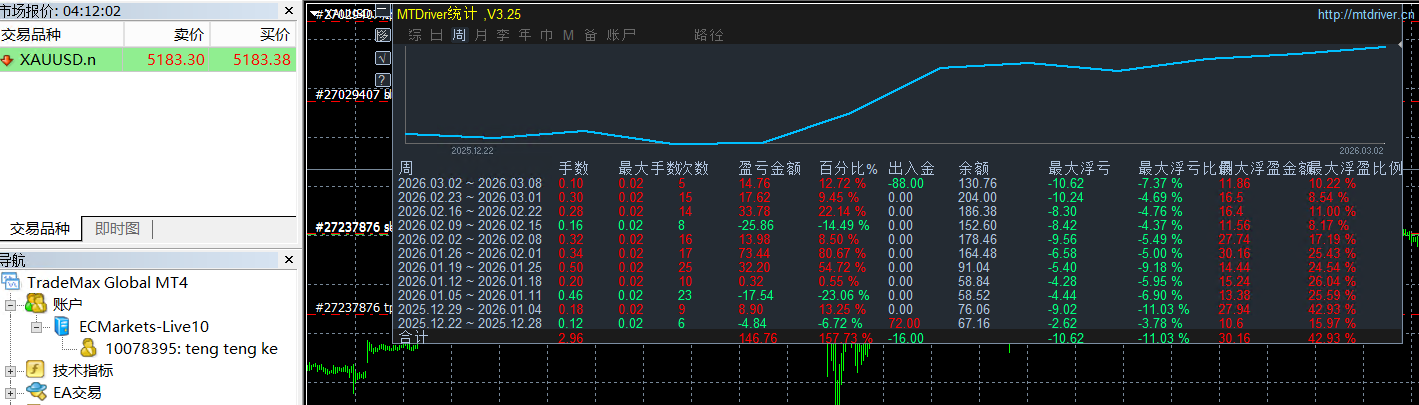Select the 账户 navigator item
Image resolution: width=1419 pixels, height=405 pixels.
pyautogui.click(x=67, y=304)
